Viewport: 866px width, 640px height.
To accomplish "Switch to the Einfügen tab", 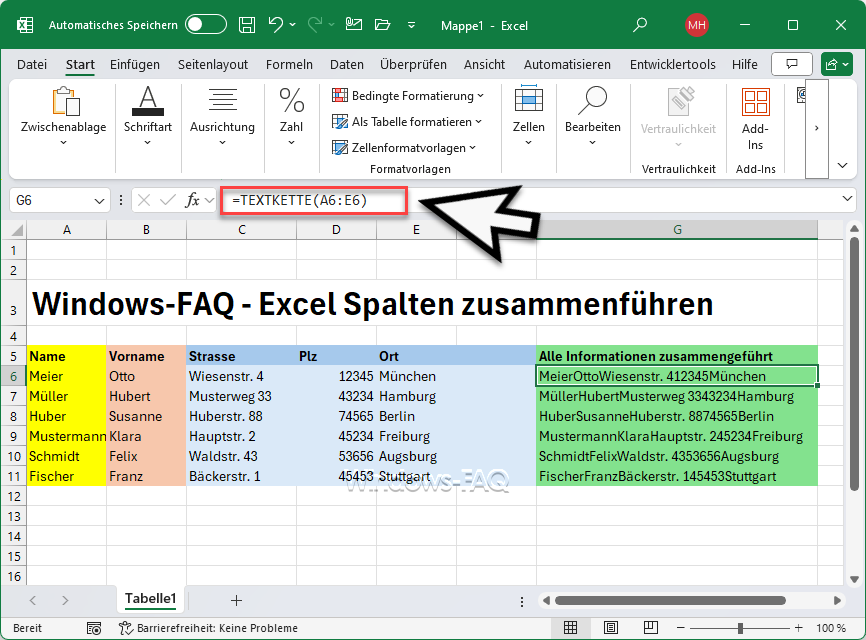I will [x=135, y=65].
